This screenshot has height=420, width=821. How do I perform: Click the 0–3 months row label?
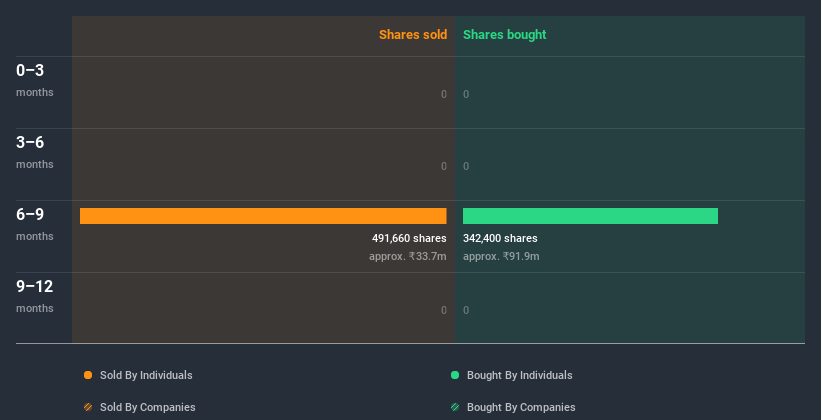[x=35, y=80]
